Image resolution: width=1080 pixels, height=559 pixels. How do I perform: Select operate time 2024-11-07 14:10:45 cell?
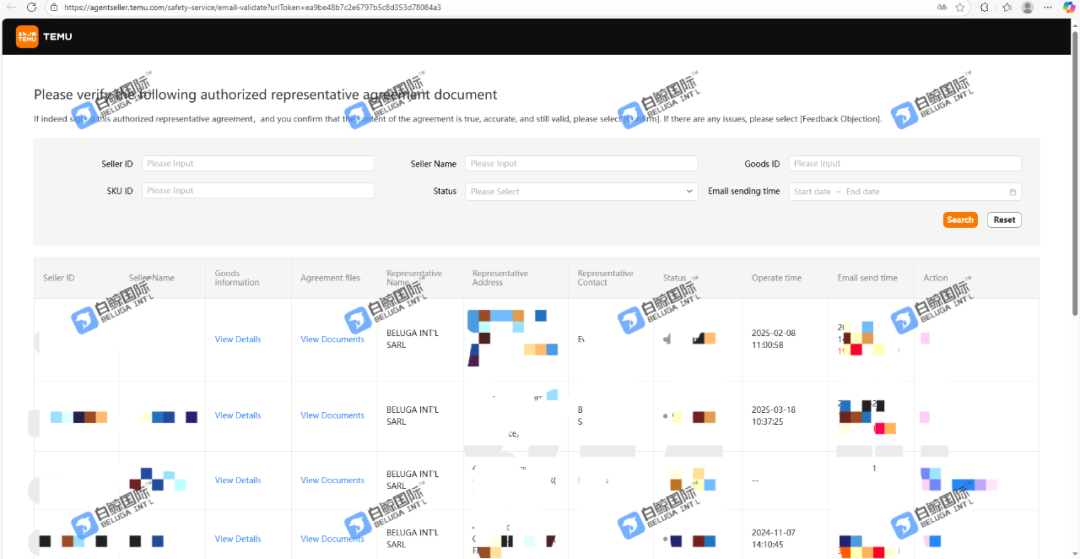(x=773, y=538)
